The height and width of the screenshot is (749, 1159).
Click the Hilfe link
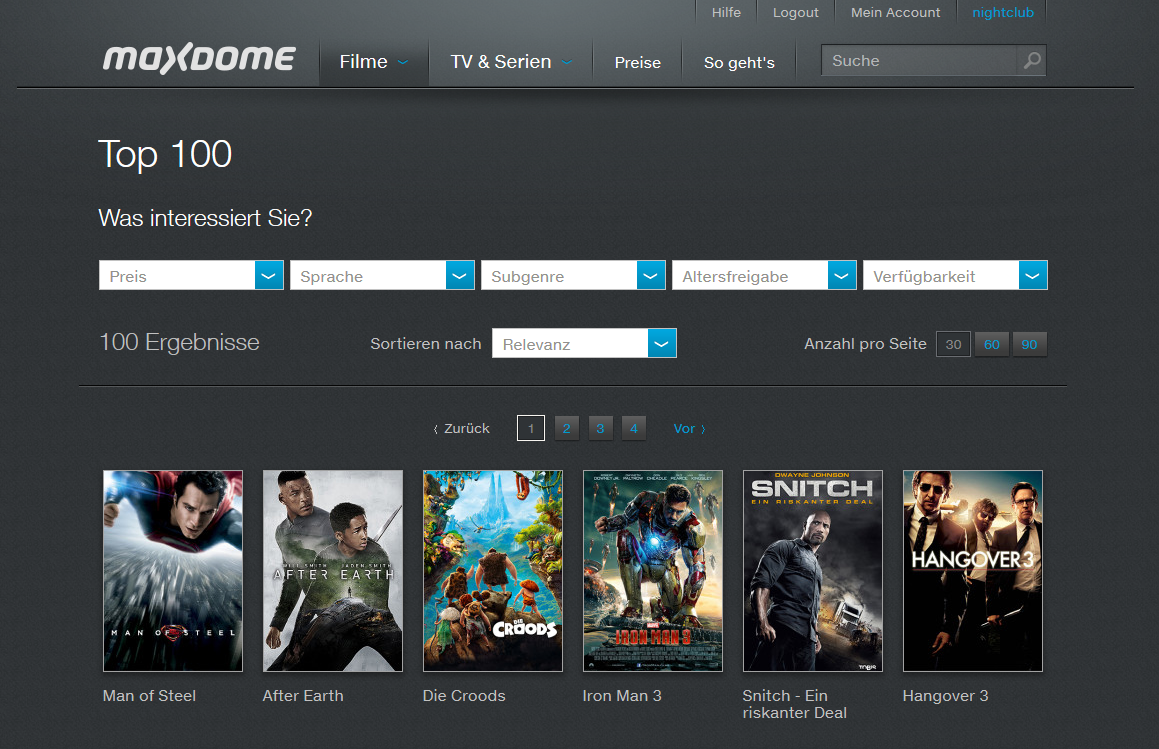pyautogui.click(x=726, y=13)
